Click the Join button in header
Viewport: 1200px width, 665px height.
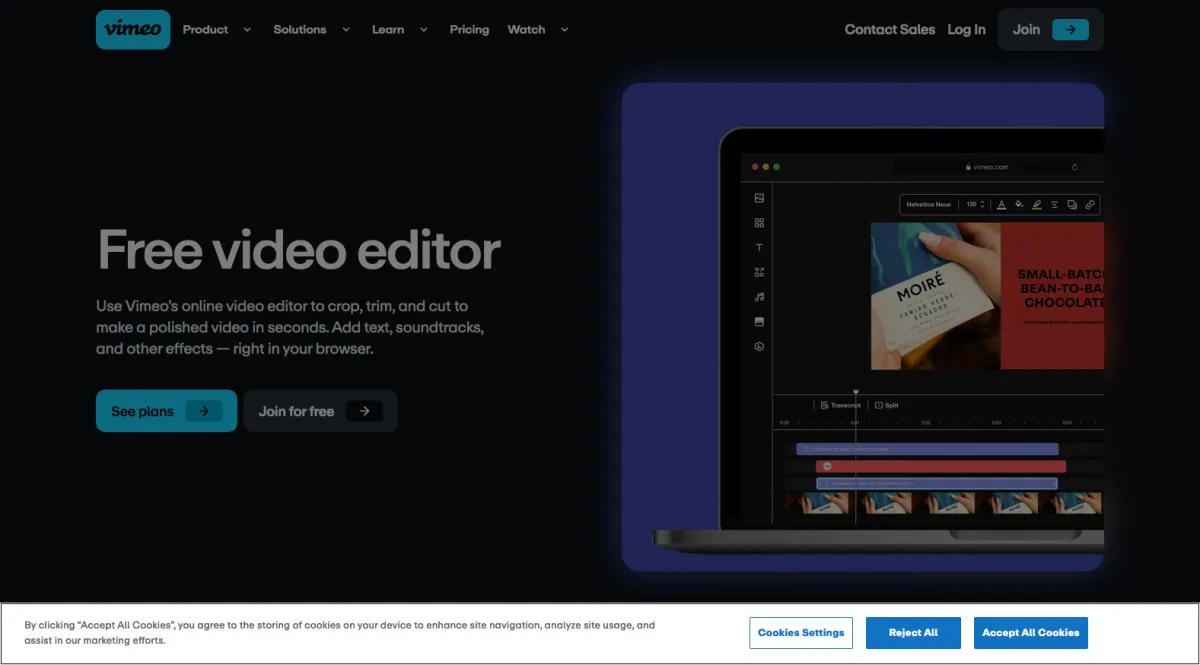click(1050, 29)
